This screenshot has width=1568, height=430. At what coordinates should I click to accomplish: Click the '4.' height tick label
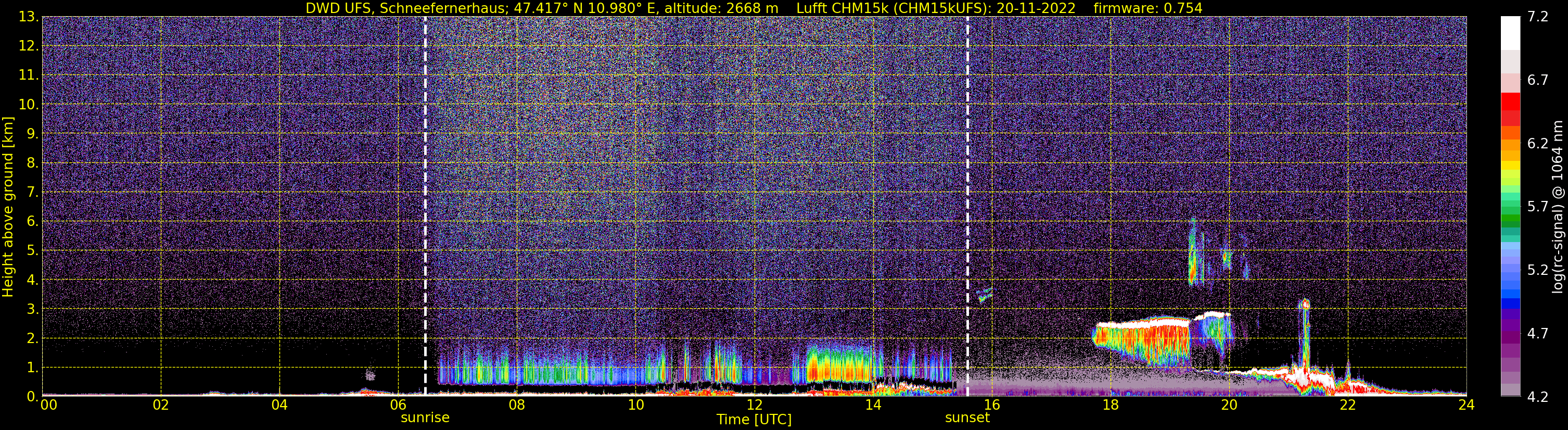click(x=32, y=280)
